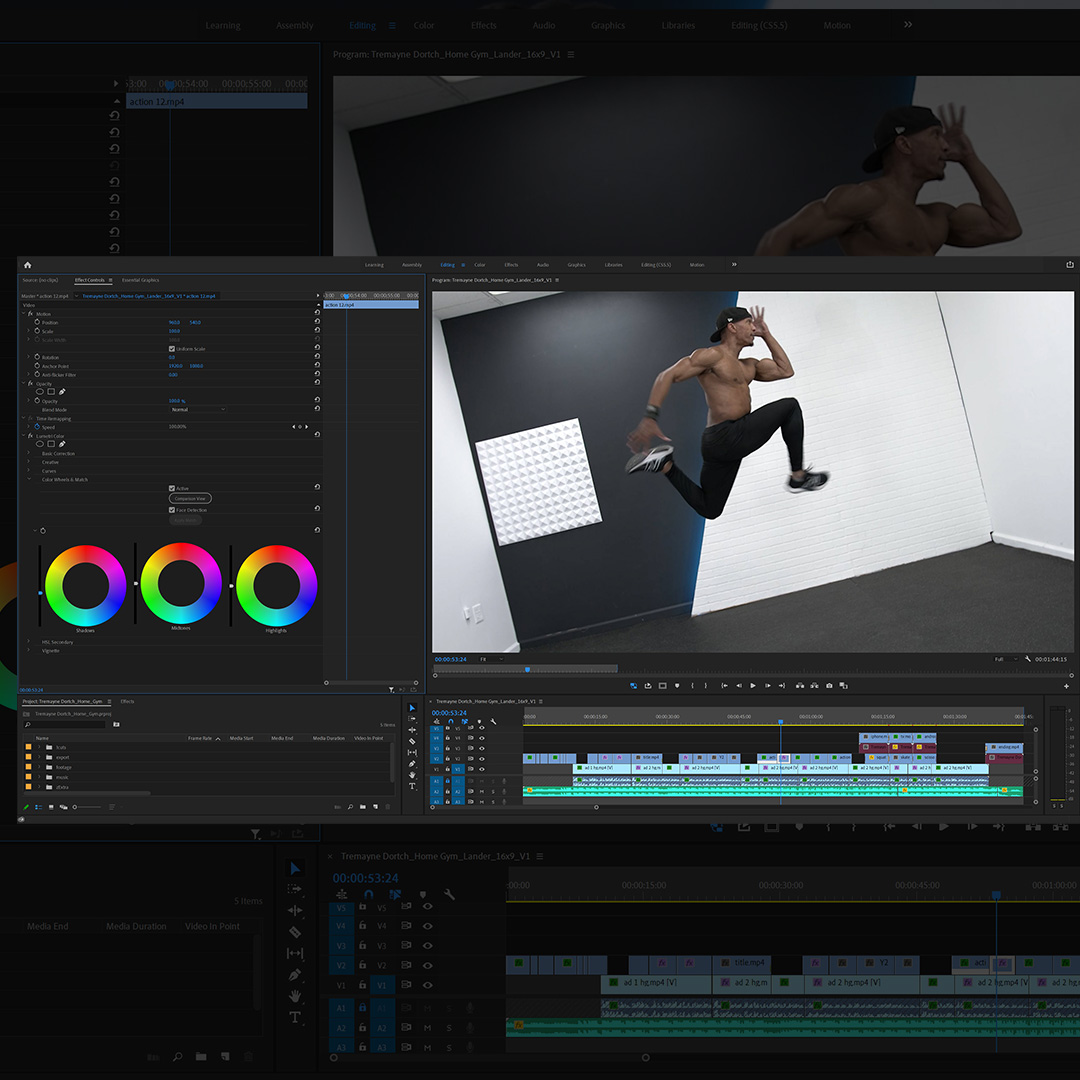
Task: Show more workspaces chevron in front window
Action: pyautogui.click(x=734, y=264)
